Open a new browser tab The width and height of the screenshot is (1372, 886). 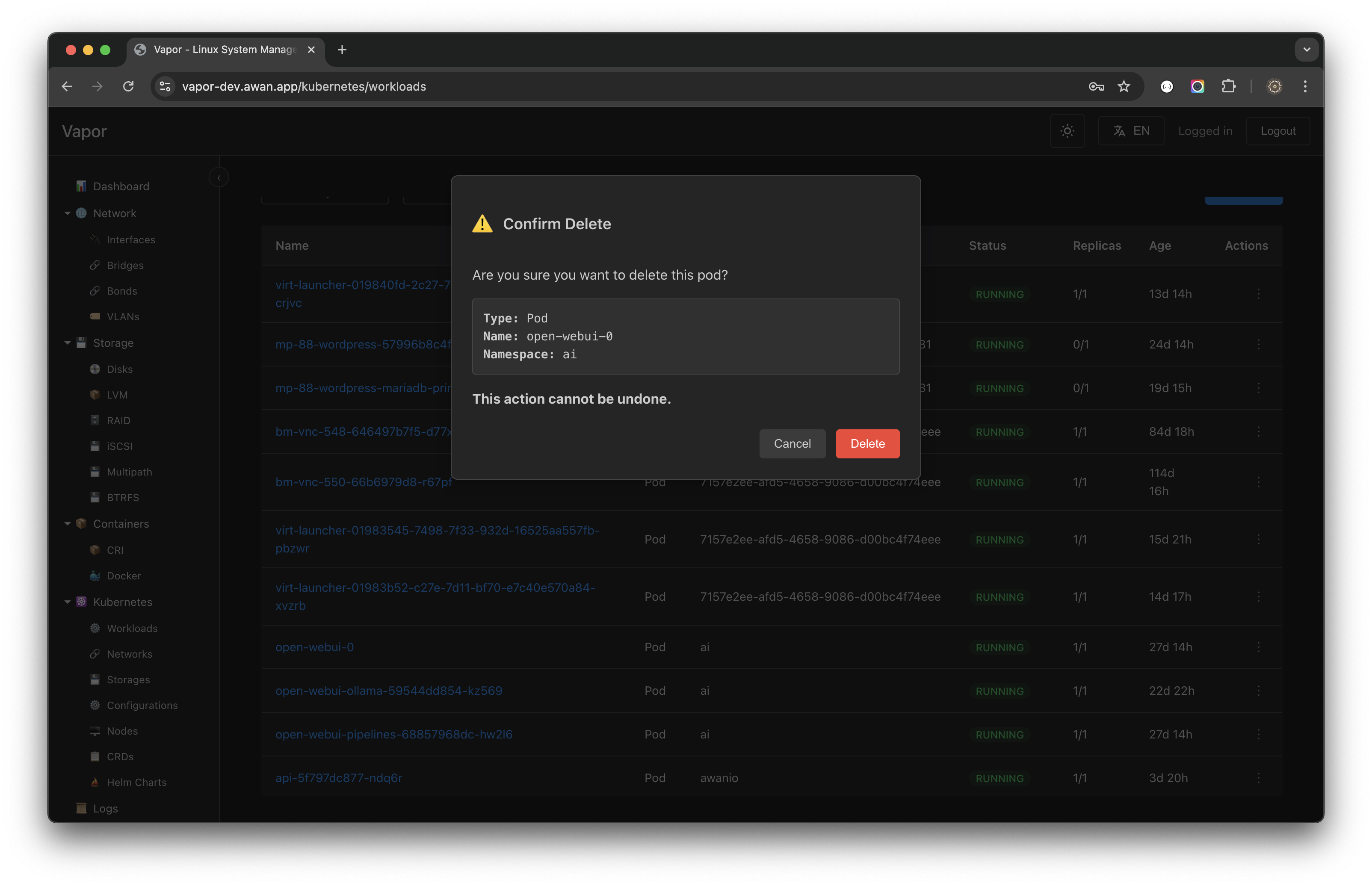pos(342,50)
